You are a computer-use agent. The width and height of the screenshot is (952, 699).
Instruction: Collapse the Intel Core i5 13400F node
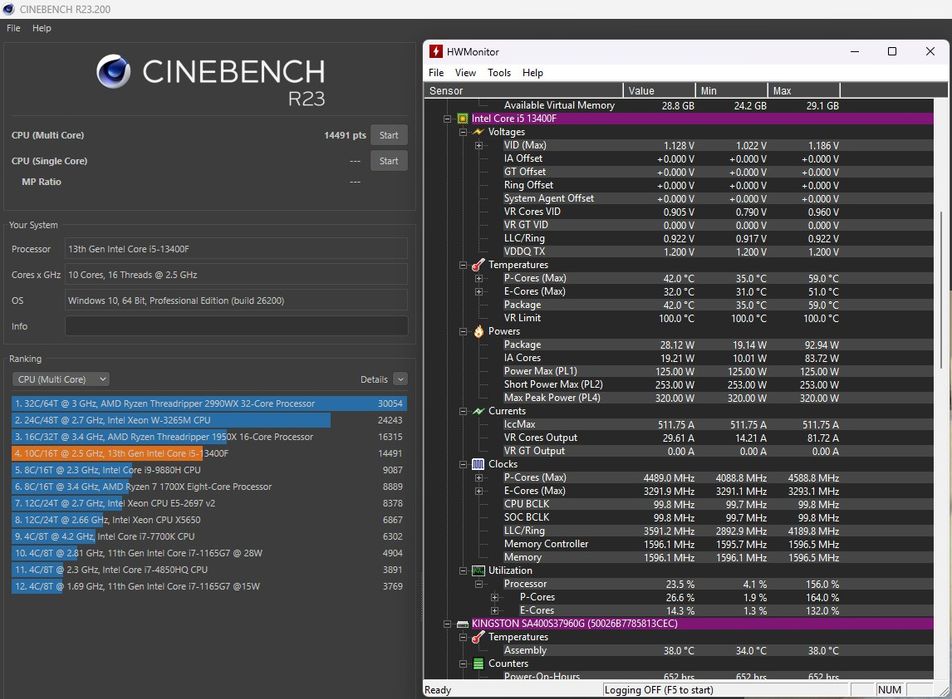(447, 119)
